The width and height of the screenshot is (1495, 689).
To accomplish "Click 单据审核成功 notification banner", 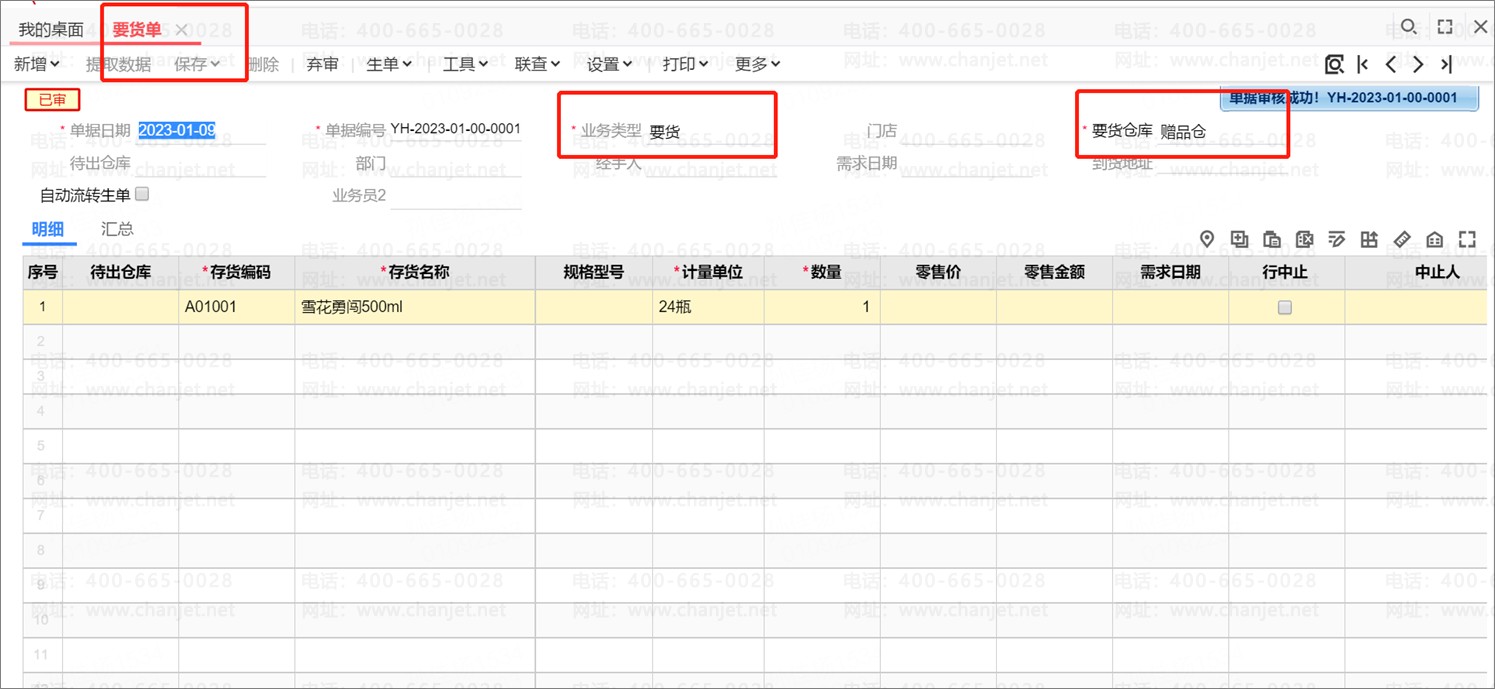I will 1349,98.
